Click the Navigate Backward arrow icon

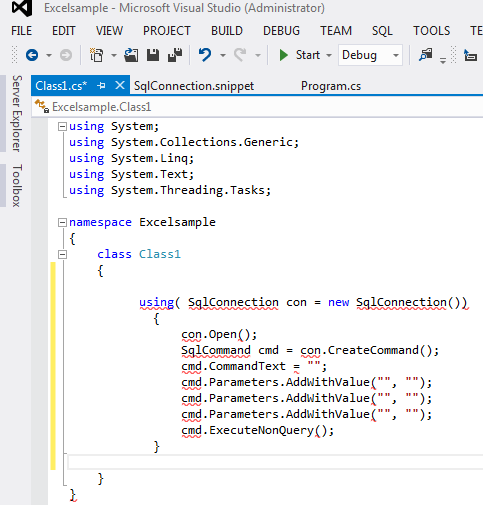[x=32, y=55]
